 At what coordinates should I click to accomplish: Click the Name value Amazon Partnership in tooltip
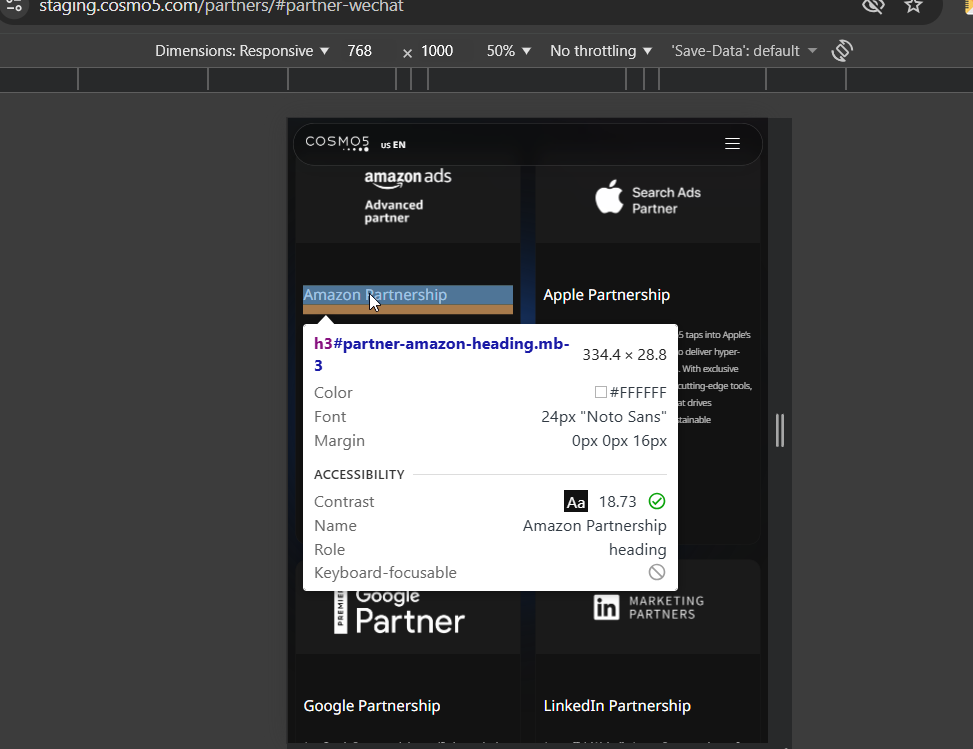594,526
